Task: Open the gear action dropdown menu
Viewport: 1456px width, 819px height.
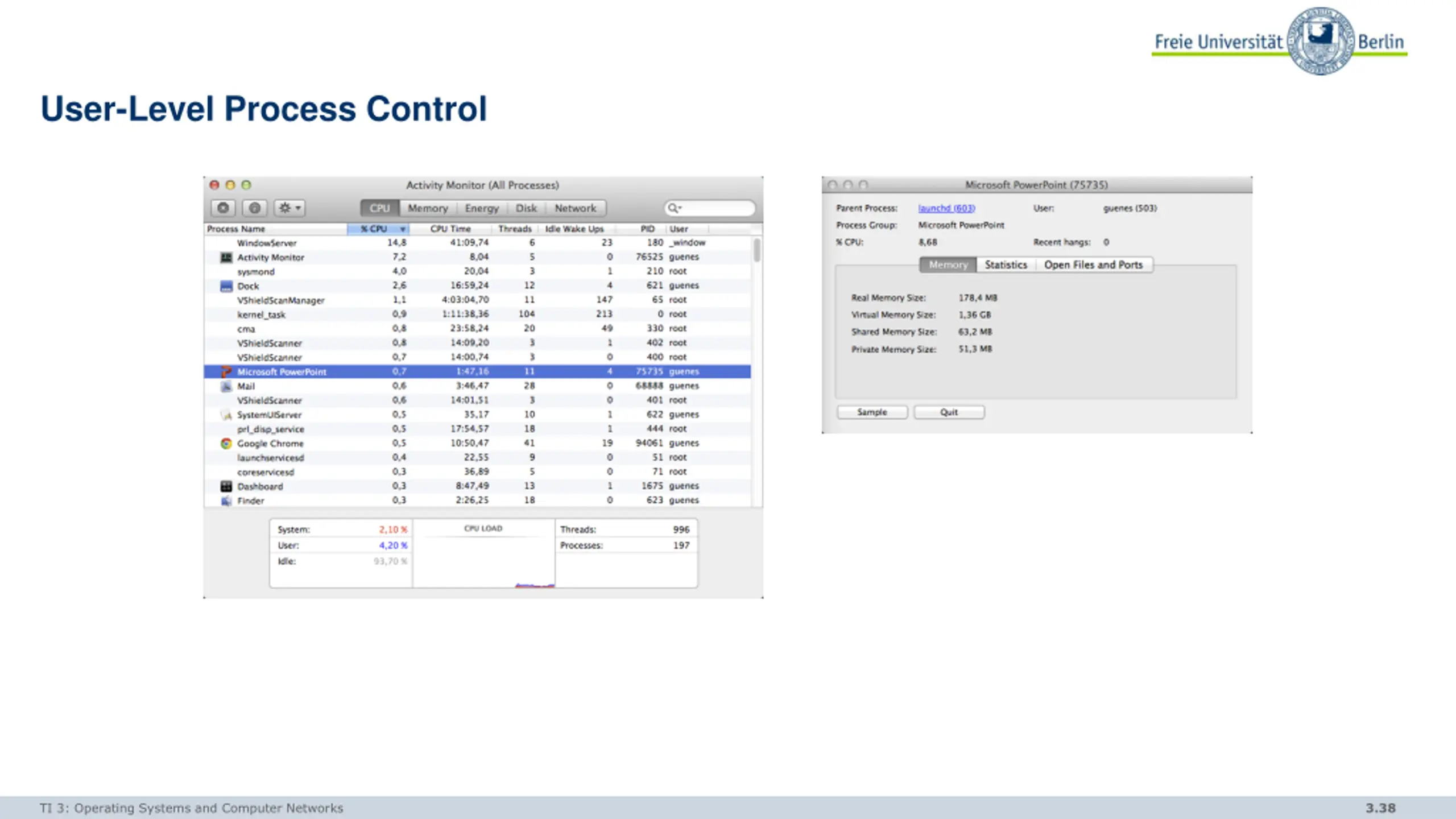Action: pos(289,208)
